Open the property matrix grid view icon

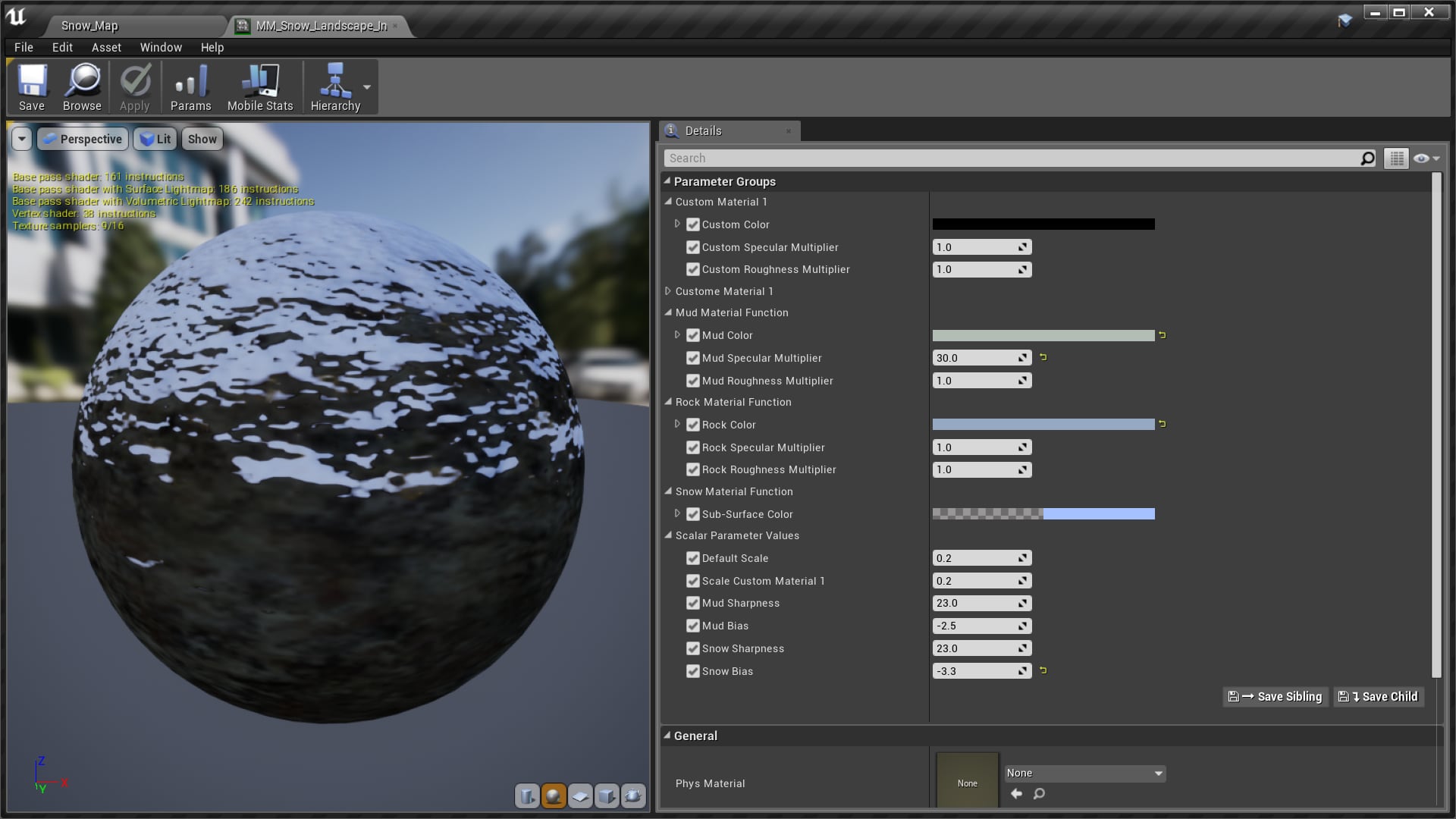tap(1396, 158)
